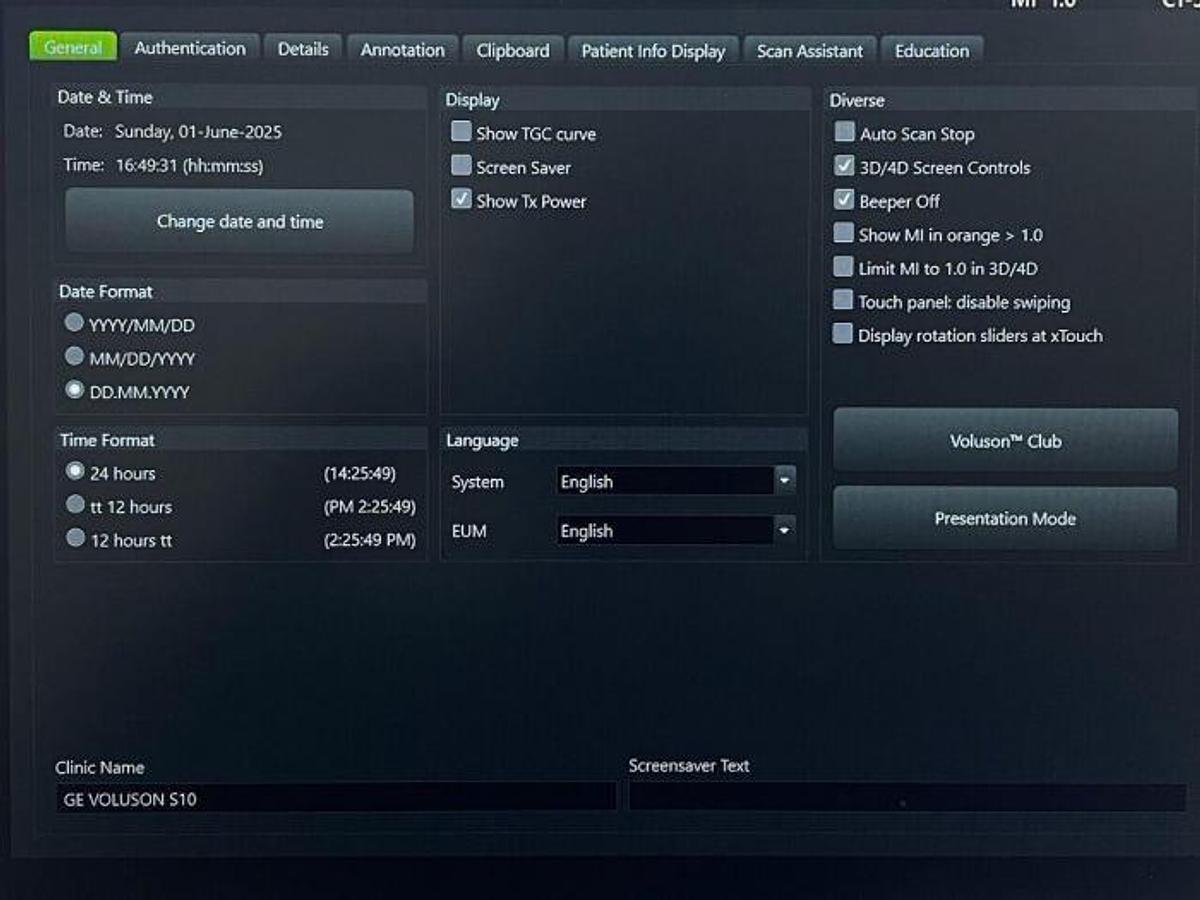This screenshot has height=900, width=1200.
Task: Open the EUM language dropdown
Action: coord(676,530)
